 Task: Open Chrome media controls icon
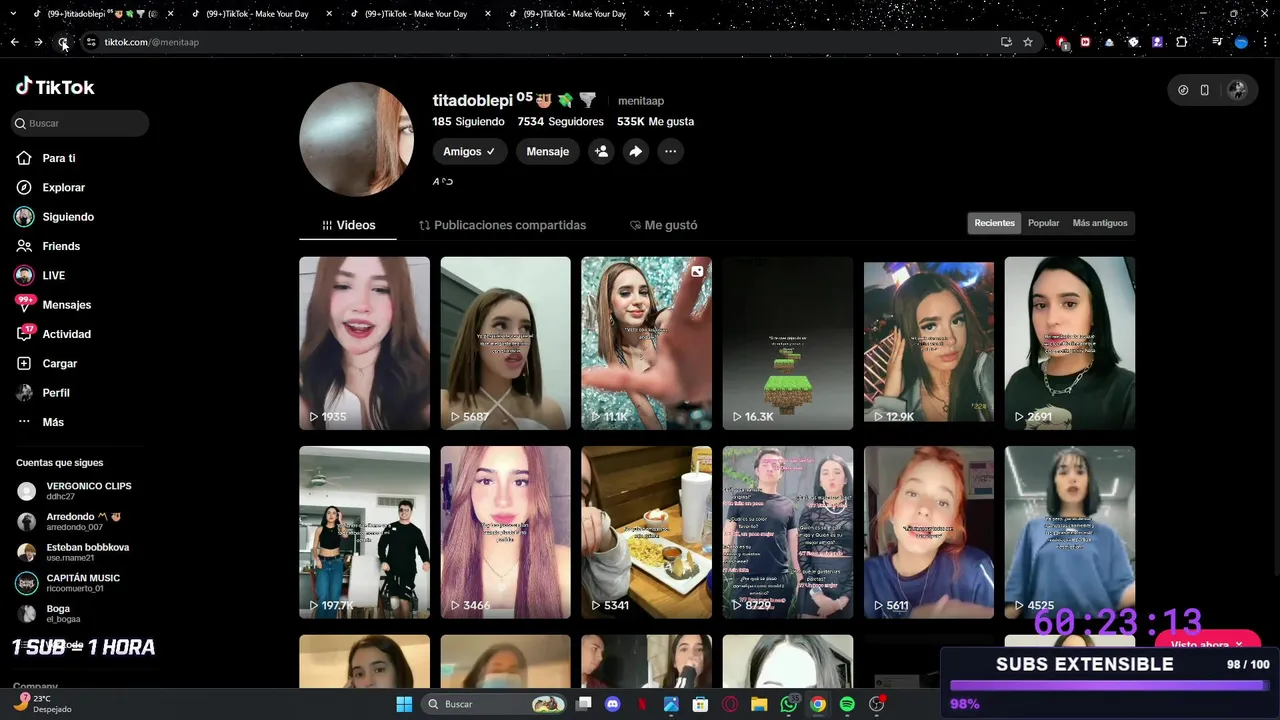pyautogui.click(x=1216, y=42)
